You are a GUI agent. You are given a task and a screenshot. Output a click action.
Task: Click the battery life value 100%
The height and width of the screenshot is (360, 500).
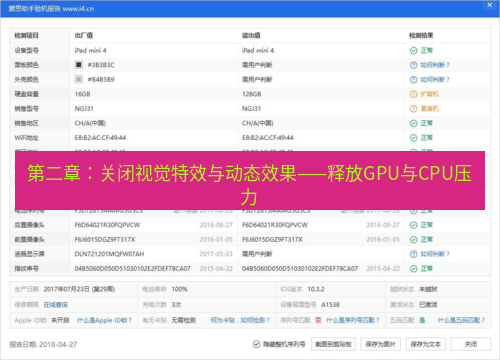(179, 289)
